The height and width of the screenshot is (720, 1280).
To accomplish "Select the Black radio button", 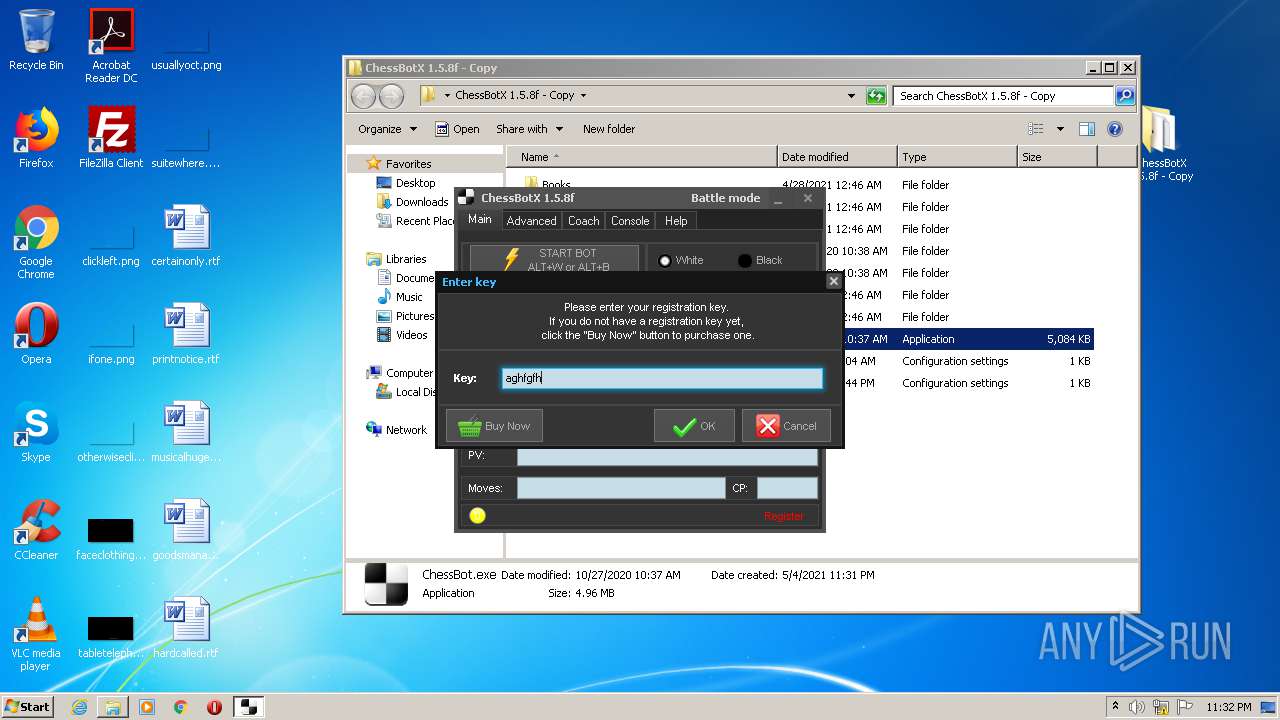I will tap(760, 260).
